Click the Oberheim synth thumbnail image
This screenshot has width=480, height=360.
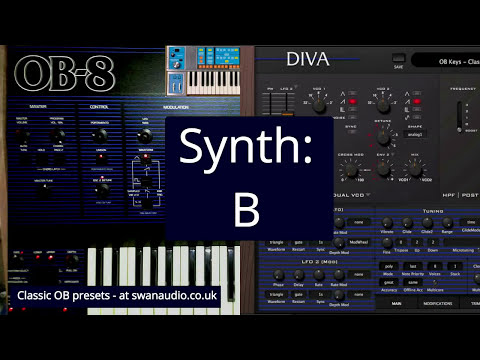click(203, 71)
